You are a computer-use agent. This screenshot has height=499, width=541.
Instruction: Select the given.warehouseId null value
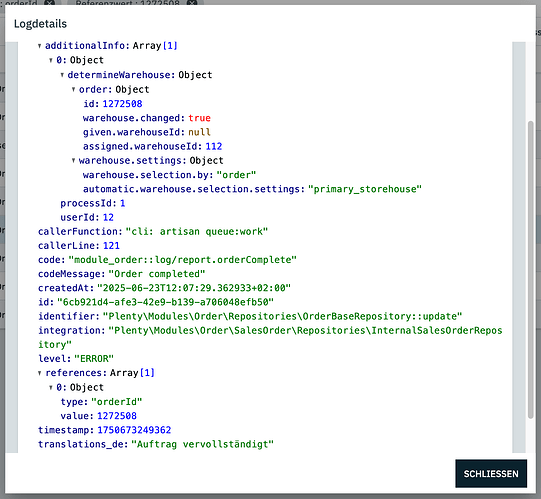coord(199,132)
